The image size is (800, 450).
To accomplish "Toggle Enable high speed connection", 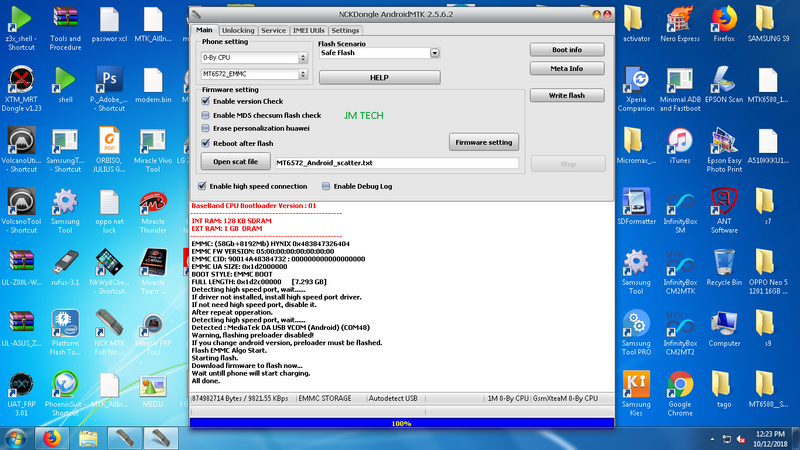I will [x=202, y=186].
